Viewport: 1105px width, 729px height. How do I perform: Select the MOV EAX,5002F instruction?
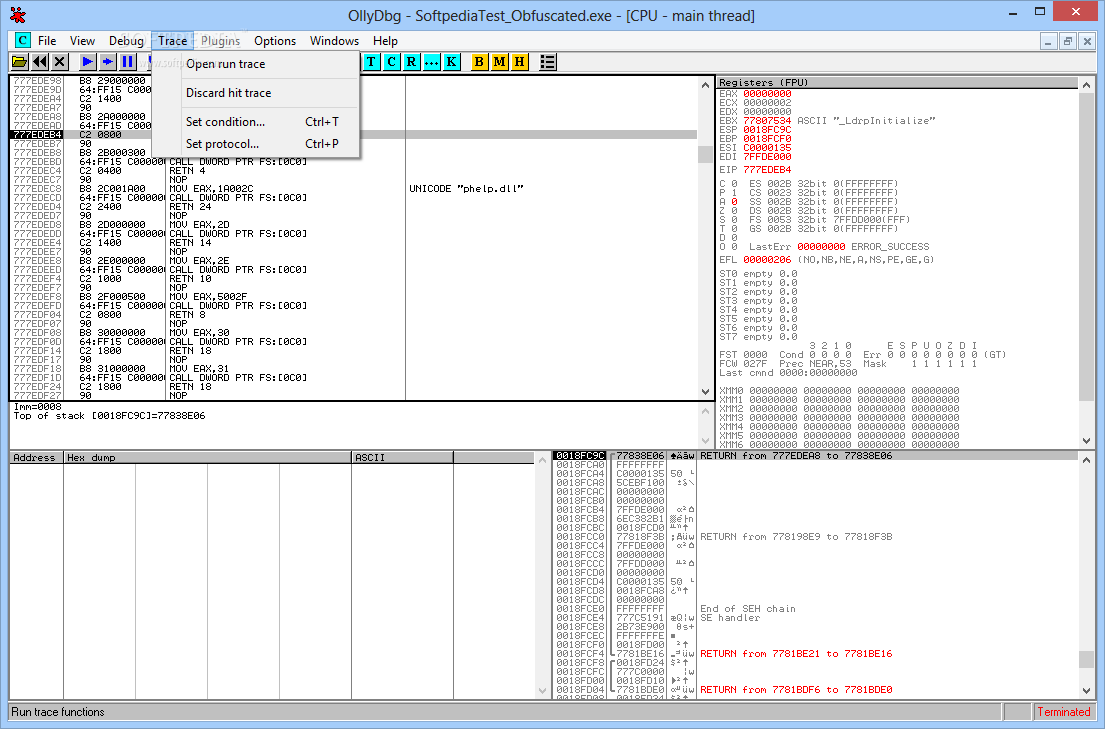click(x=209, y=297)
